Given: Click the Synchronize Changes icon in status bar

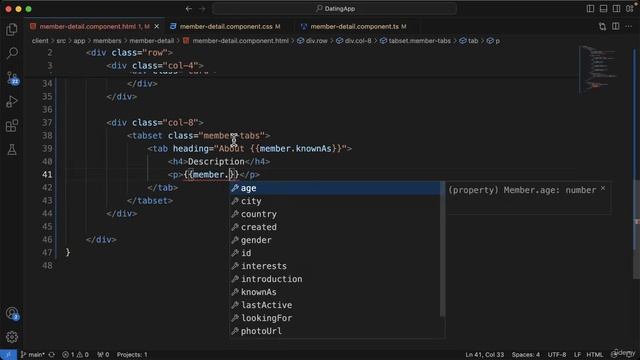Looking at the screenshot, I should pyautogui.click(x=51, y=355).
